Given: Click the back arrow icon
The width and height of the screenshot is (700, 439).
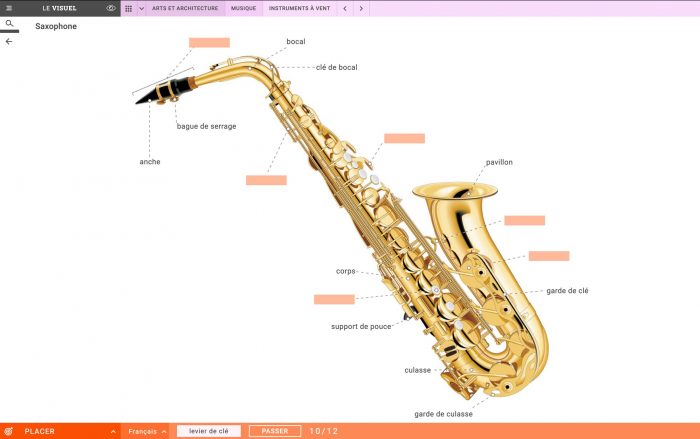Looking at the screenshot, I should point(9,42).
